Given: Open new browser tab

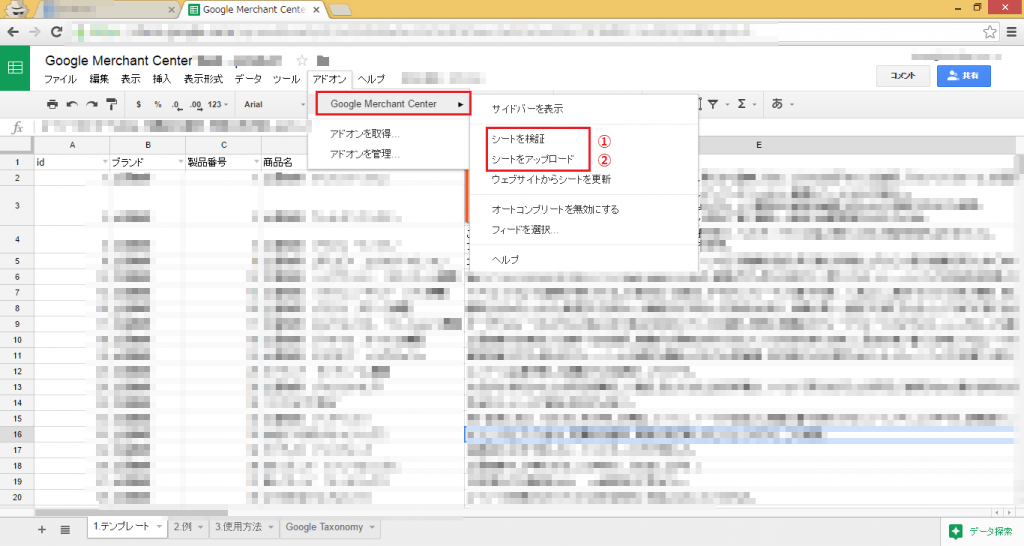Looking at the screenshot, I should (340, 10).
